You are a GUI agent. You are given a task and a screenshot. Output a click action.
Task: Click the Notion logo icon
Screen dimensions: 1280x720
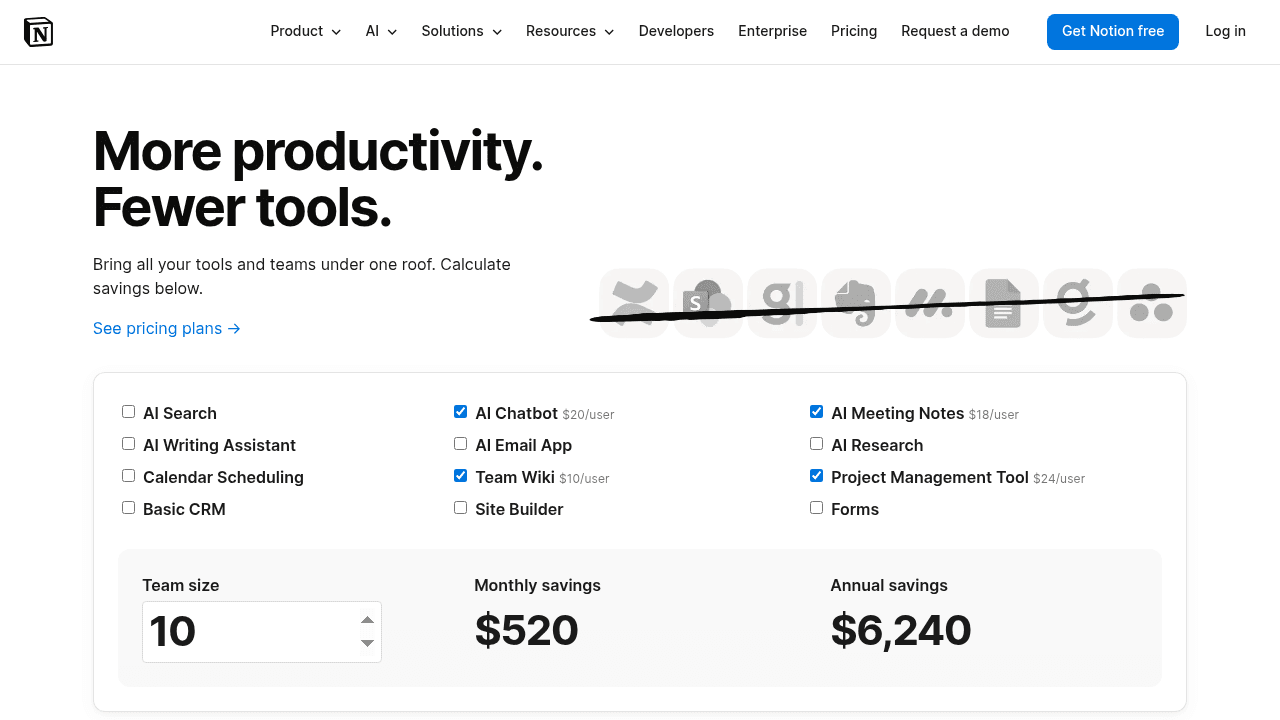38,32
